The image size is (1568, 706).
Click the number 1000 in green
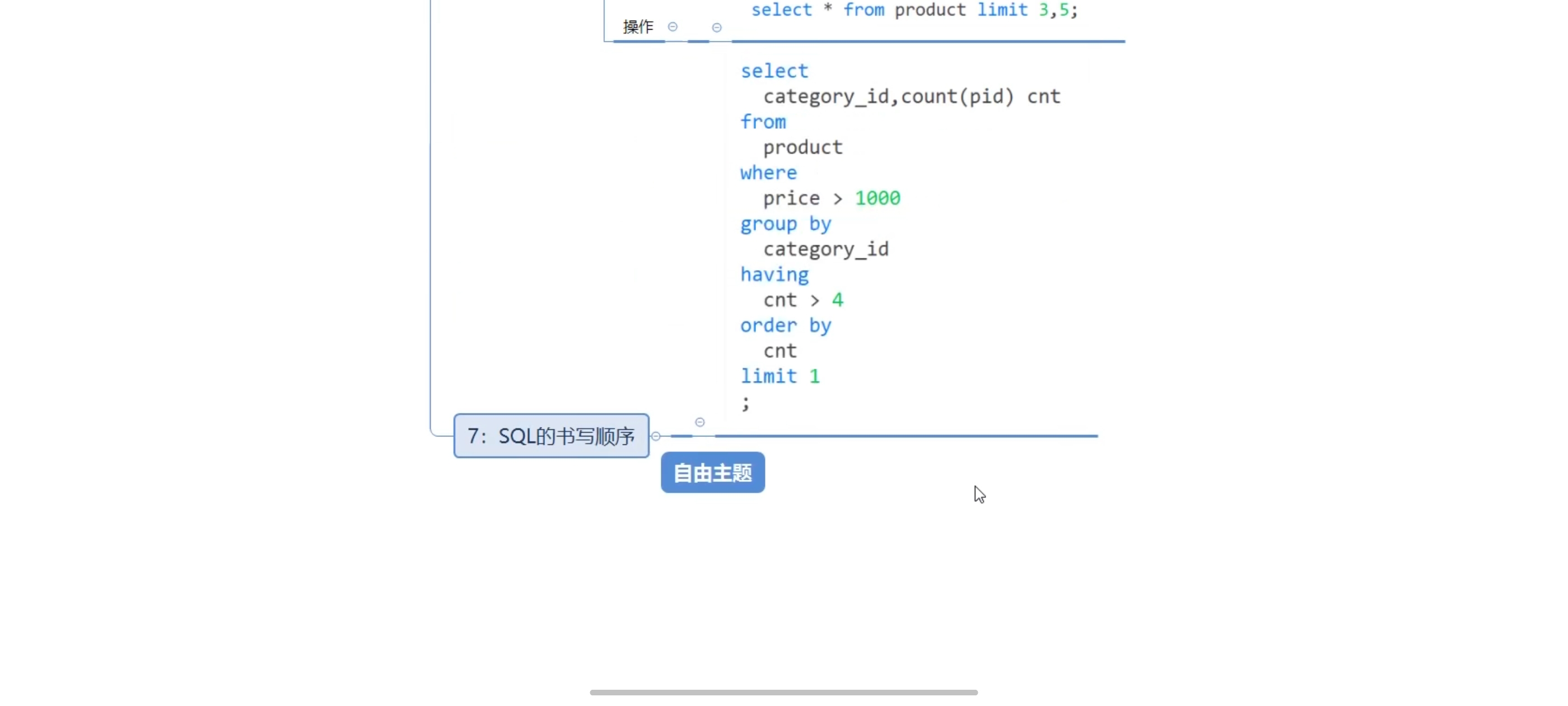click(877, 198)
